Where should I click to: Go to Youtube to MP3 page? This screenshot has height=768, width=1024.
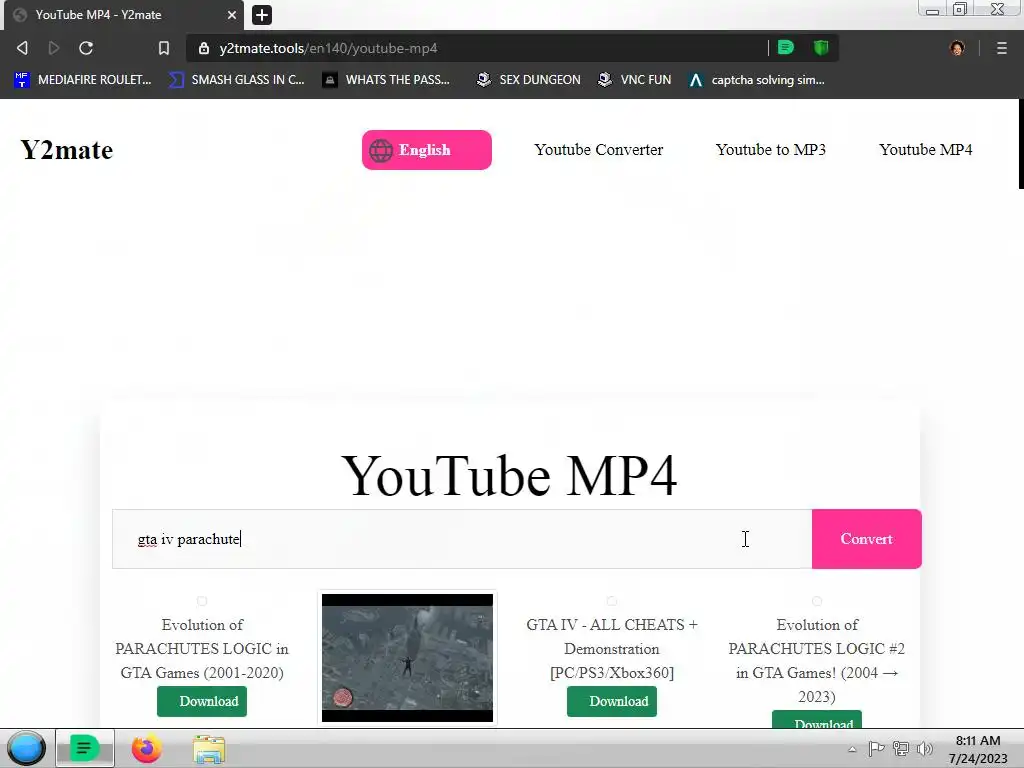click(x=771, y=150)
